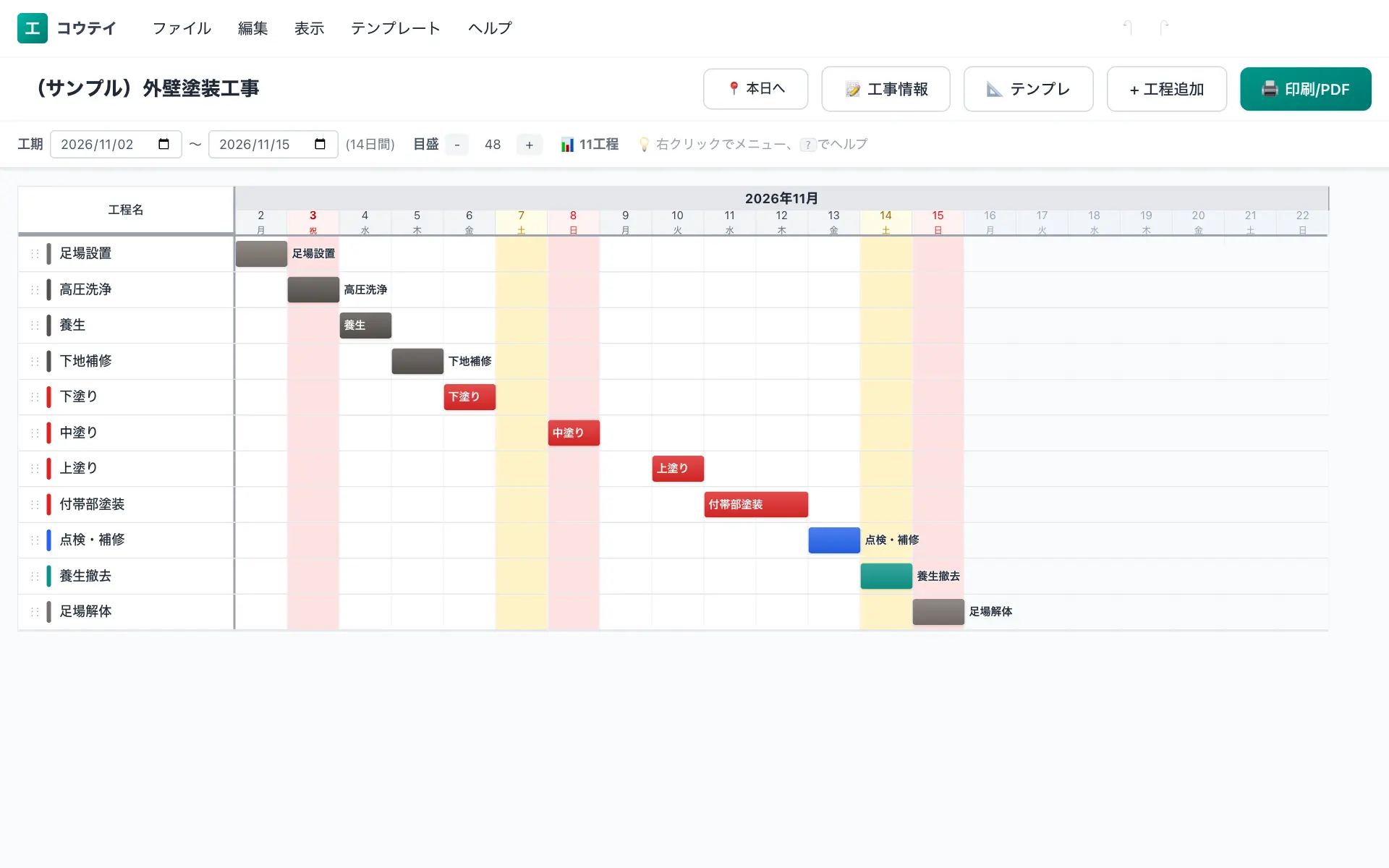Click the コウテイ app logo icon
The image size is (1389, 868).
click(x=33, y=28)
